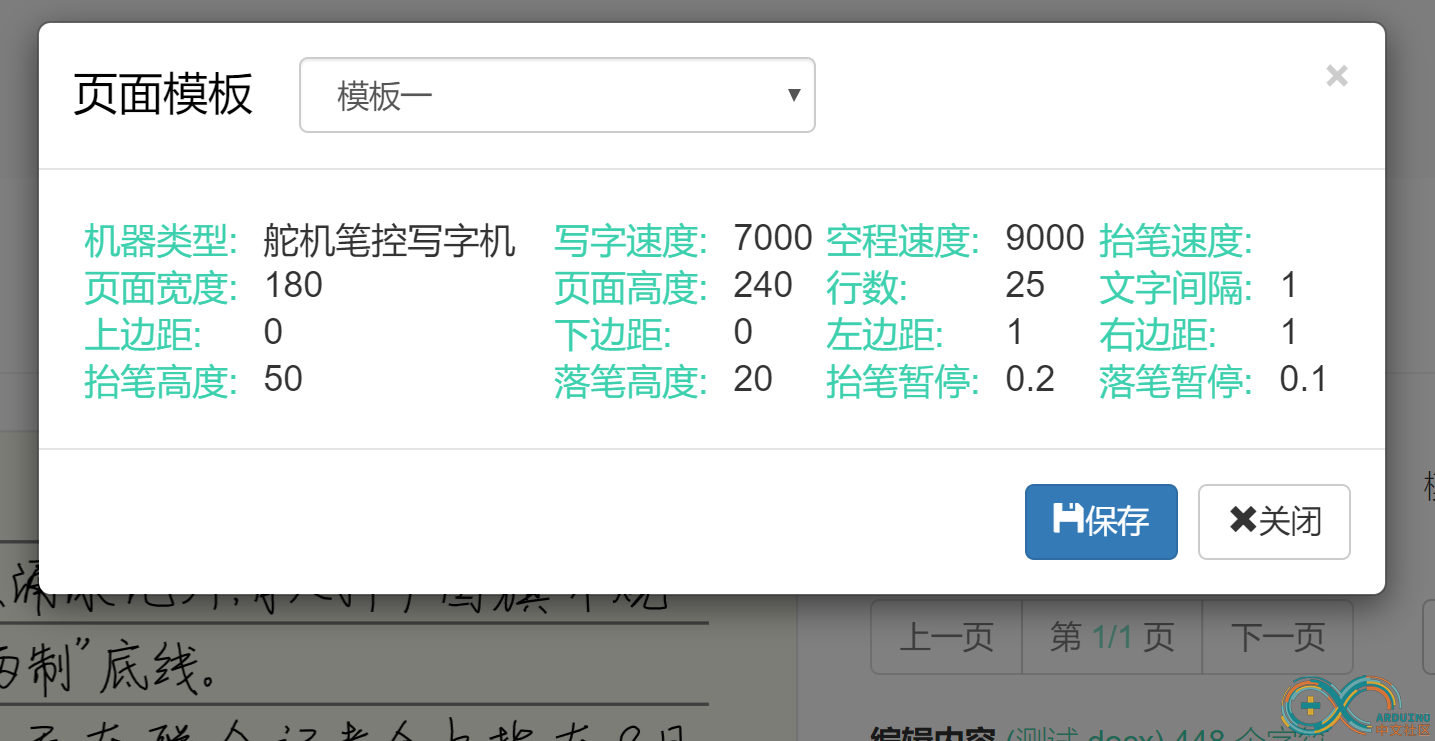
Task: Click the 下边距 label
Action: click(613, 335)
